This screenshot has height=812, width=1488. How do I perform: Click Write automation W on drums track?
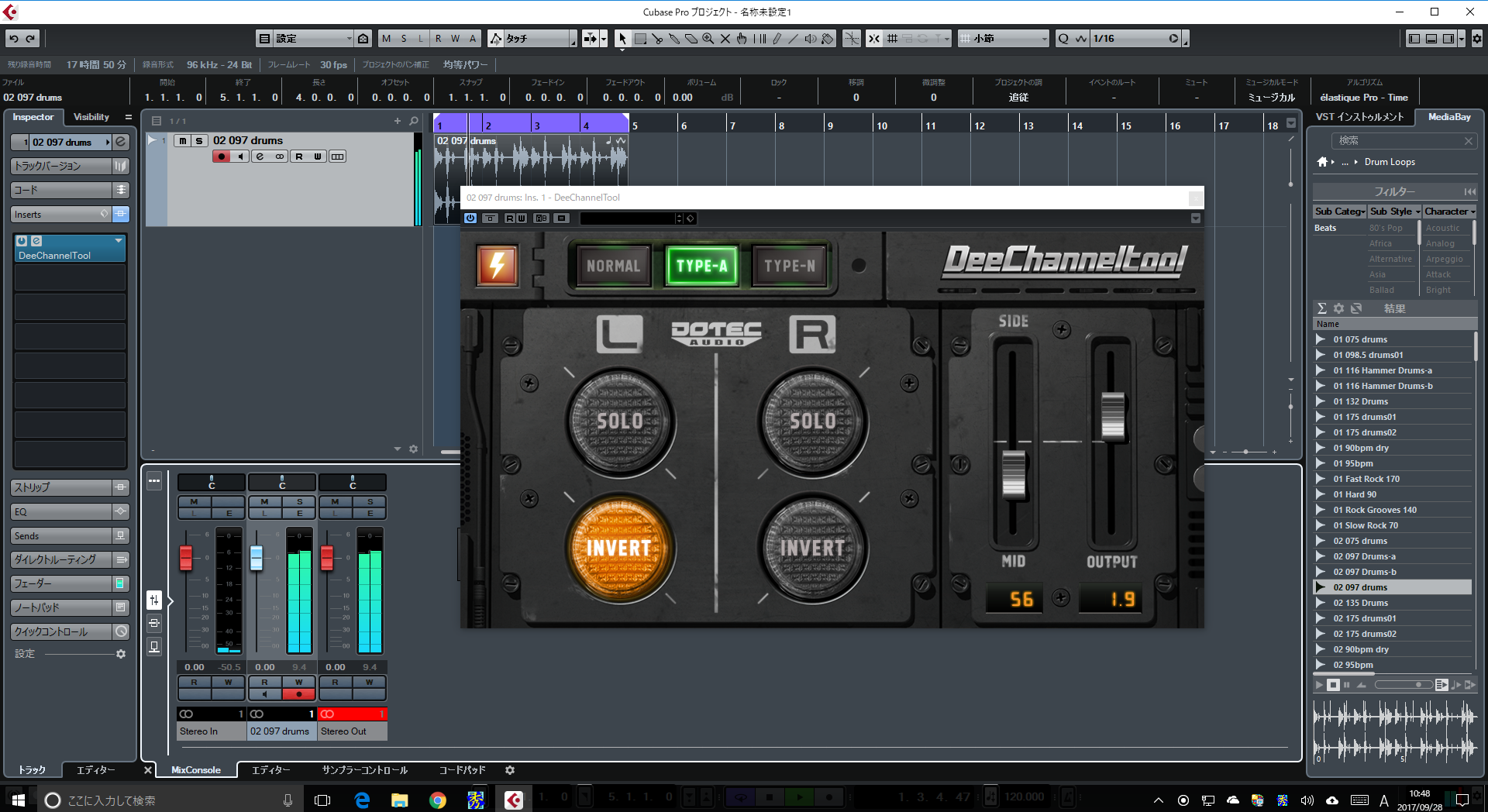[317, 157]
